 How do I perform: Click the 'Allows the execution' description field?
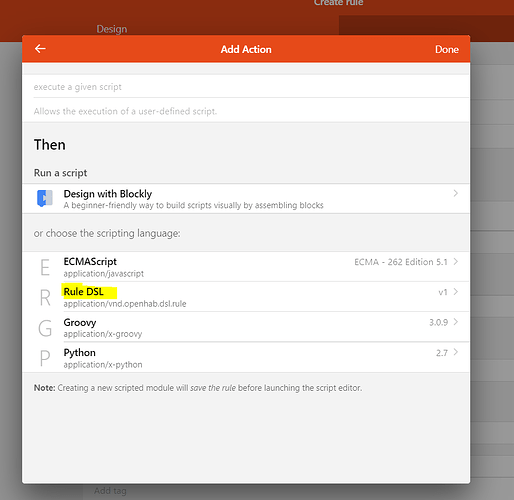tap(251, 111)
